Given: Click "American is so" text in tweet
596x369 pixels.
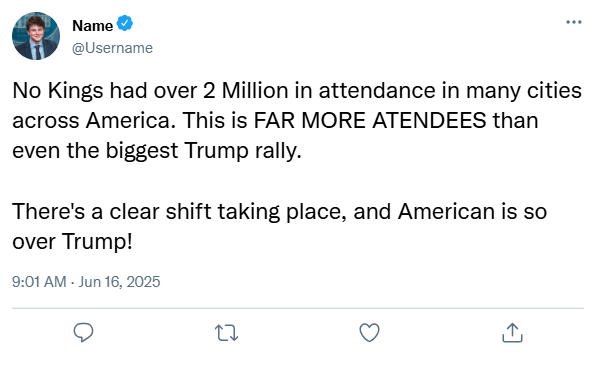Looking at the screenshot, I should tap(472, 211).
